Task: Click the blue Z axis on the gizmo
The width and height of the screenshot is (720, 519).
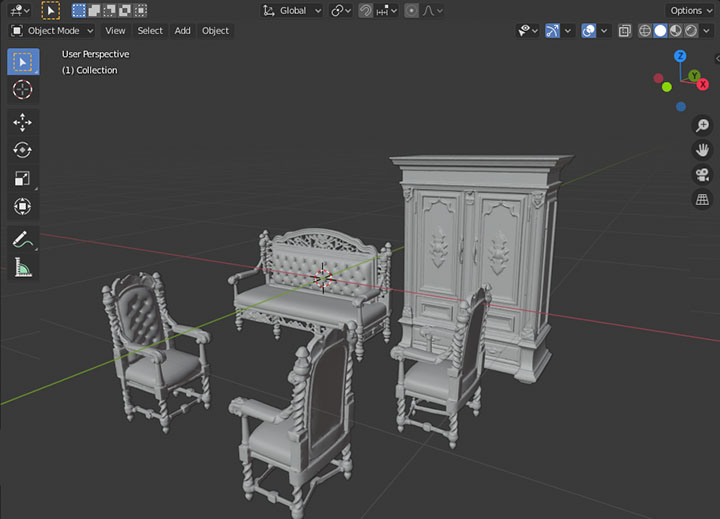Action: pyautogui.click(x=680, y=57)
